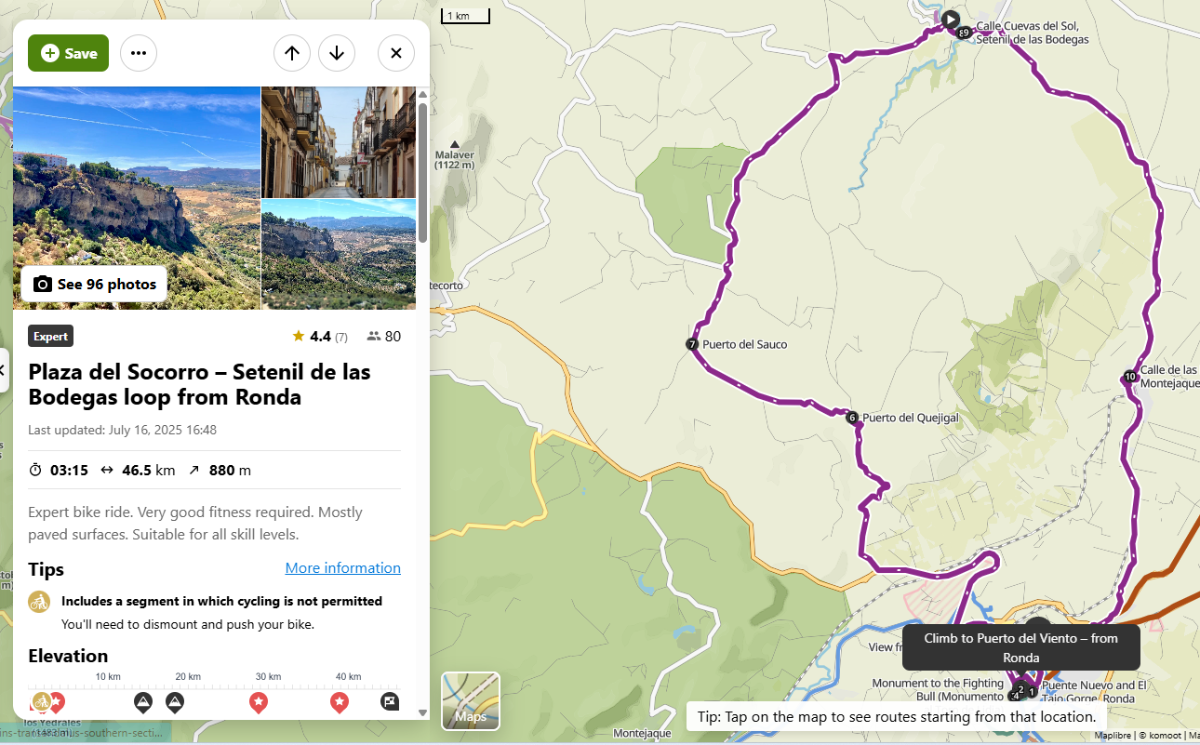Open the Maps layer switcher
The image size is (1200, 745).
471,700
